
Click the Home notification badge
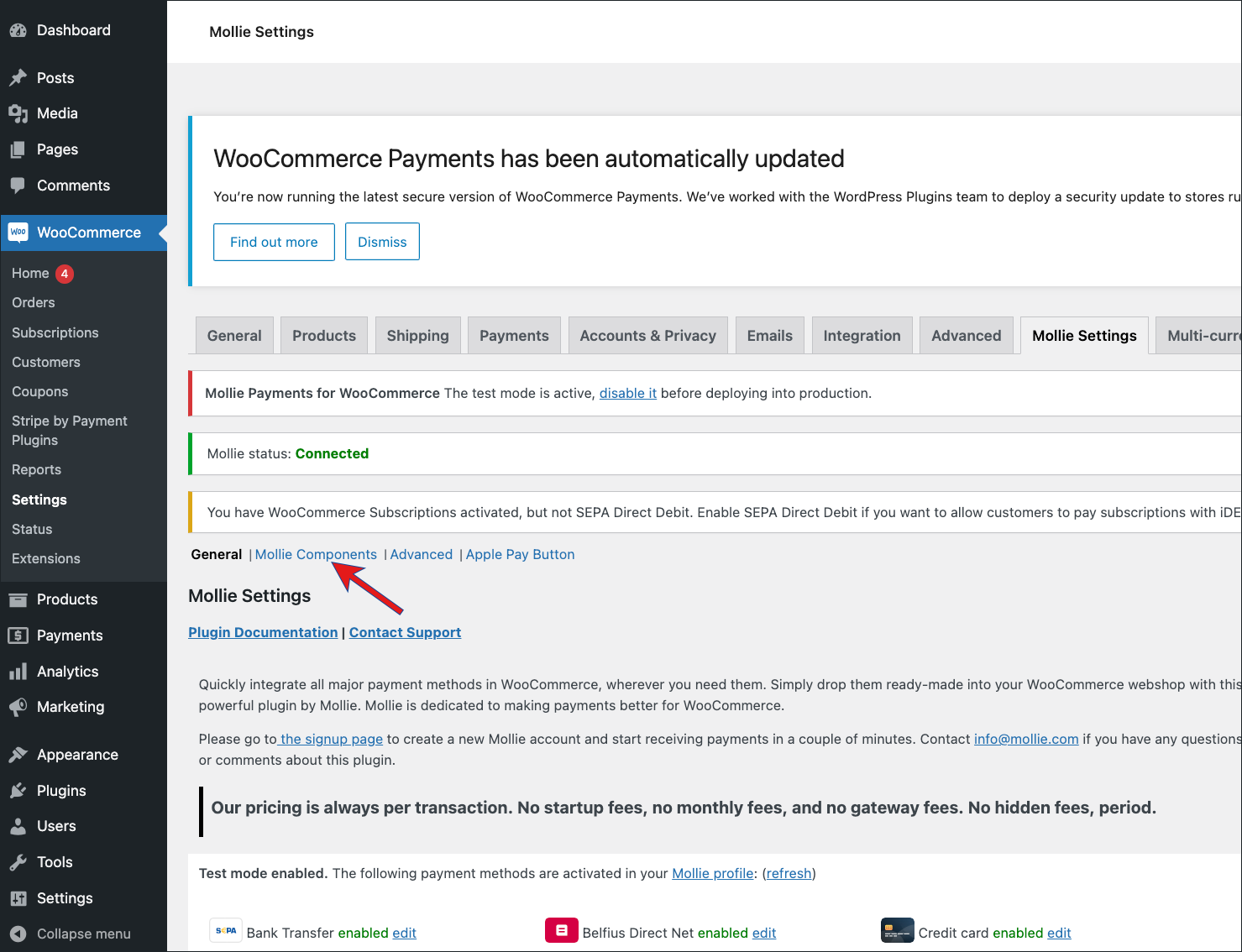(65, 273)
